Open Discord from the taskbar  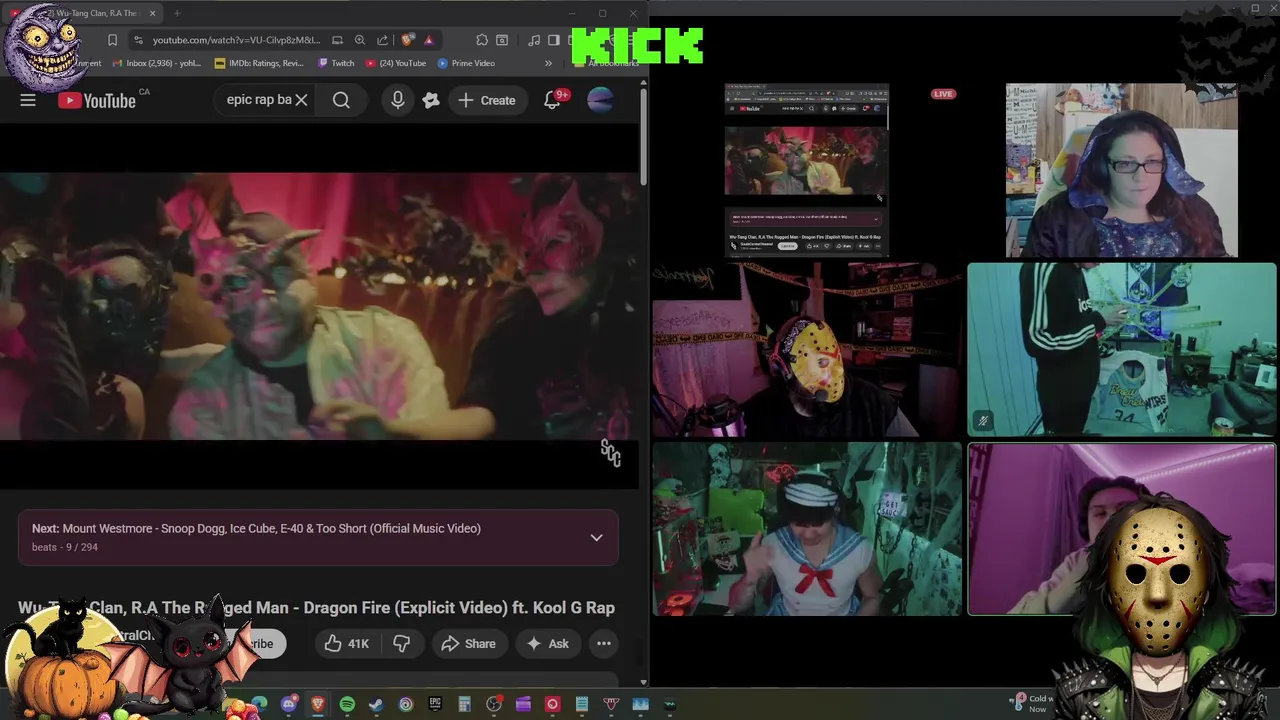click(x=289, y=704)
